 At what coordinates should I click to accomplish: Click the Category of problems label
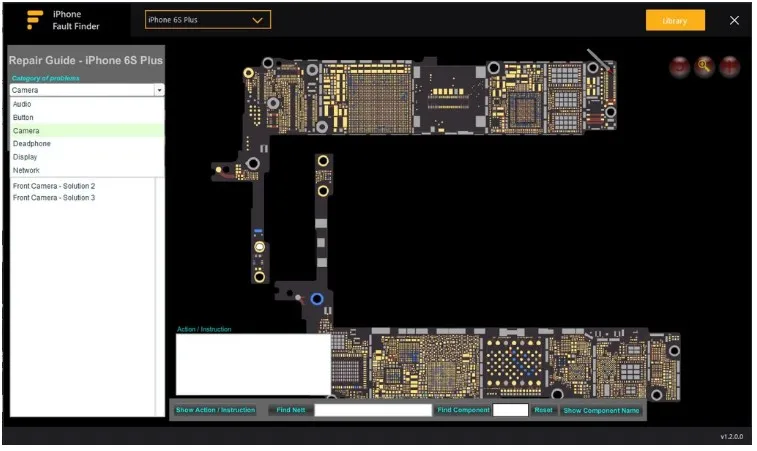[45, 78]
